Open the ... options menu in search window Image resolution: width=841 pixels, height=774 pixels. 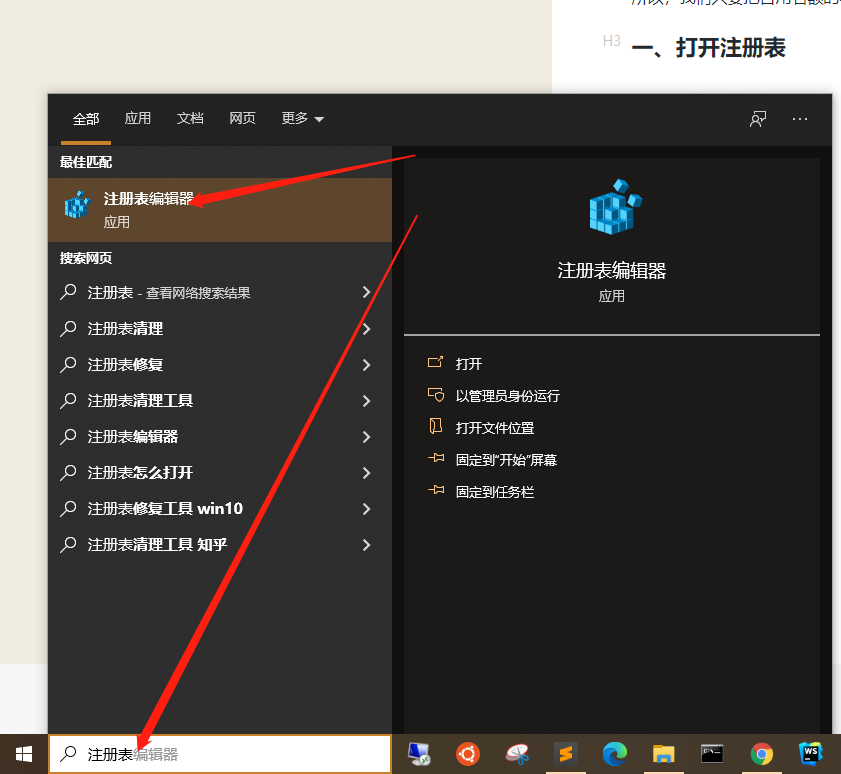[799, 118]
